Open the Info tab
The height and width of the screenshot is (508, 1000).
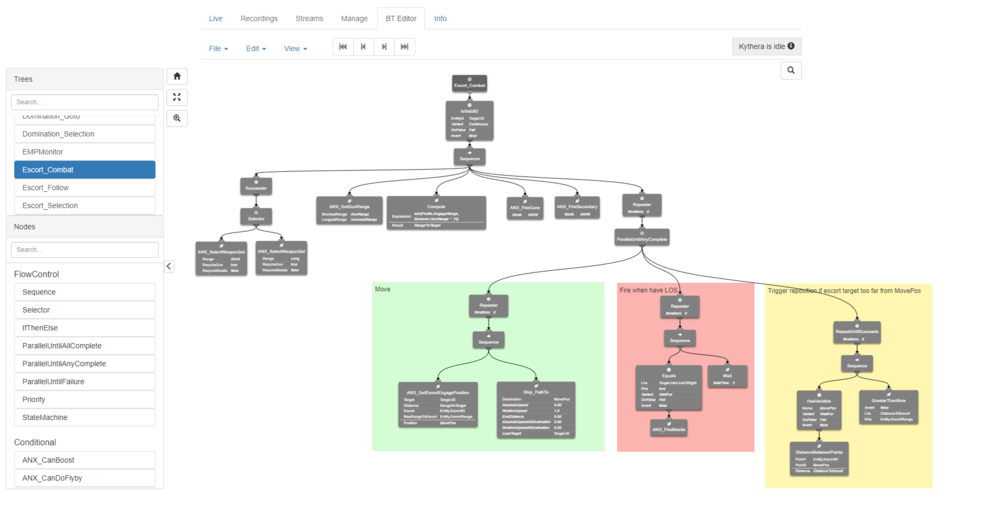pos(440,18)
